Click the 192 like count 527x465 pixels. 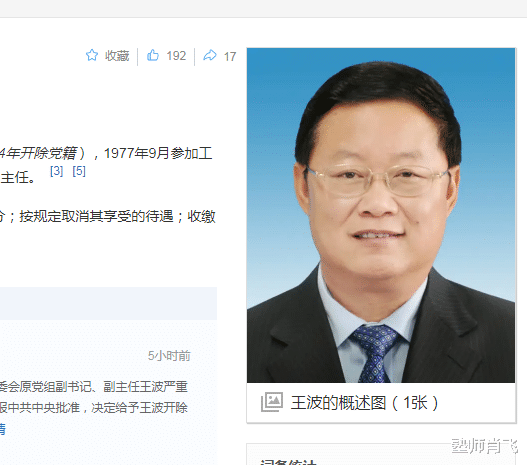(x=176, y=56)
